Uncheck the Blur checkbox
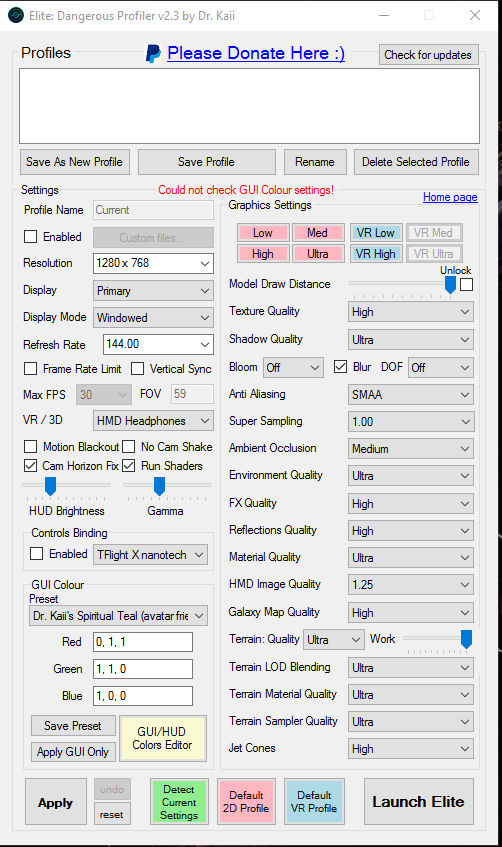 pyautogui.click(x=340, y=367)
